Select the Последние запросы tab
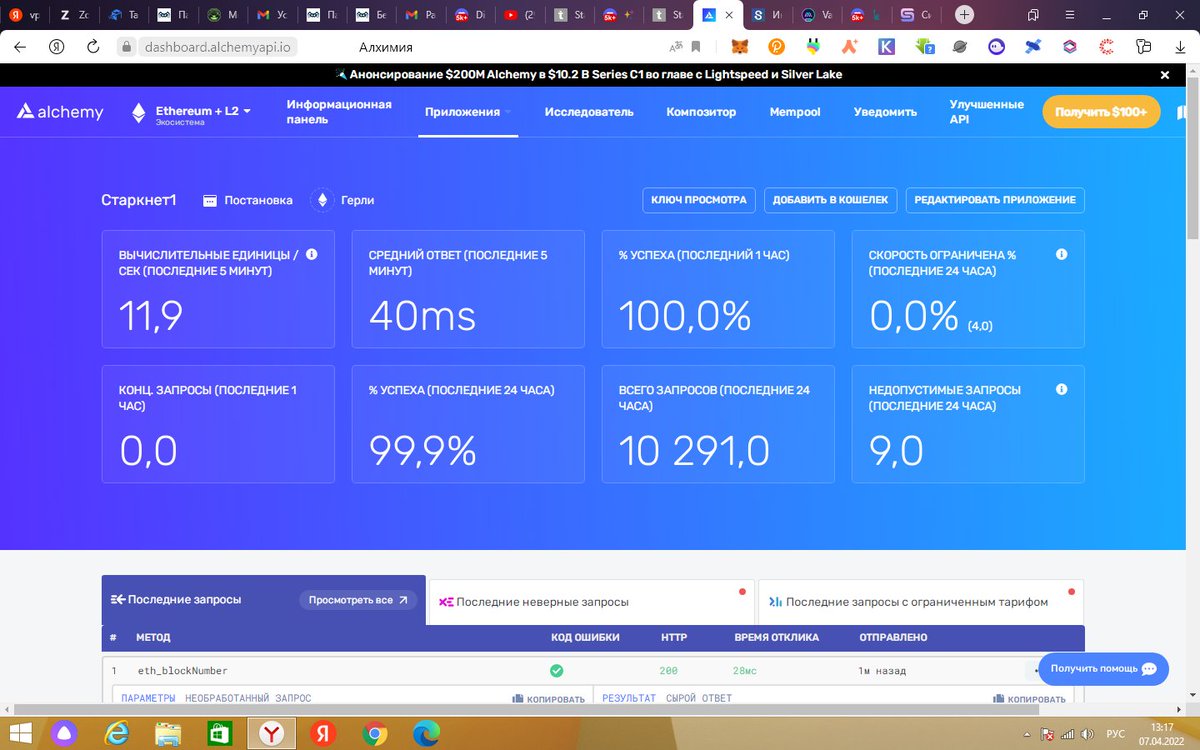Screen dimensions: 1200x750 264,600
